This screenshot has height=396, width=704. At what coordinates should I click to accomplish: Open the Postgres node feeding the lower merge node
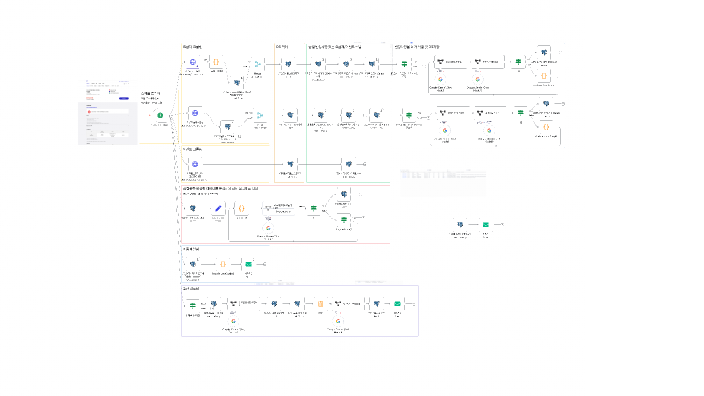[228, 127]
